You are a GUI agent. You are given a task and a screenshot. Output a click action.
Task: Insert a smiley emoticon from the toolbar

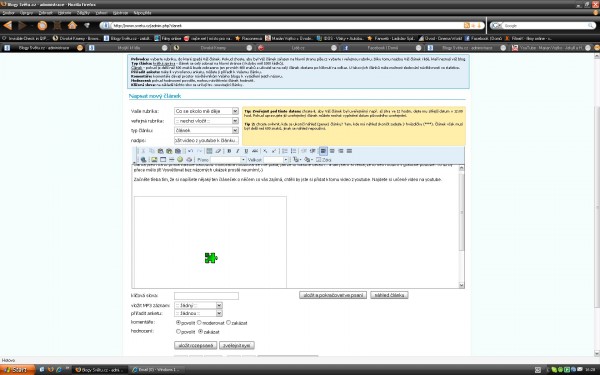pos(180,160)
